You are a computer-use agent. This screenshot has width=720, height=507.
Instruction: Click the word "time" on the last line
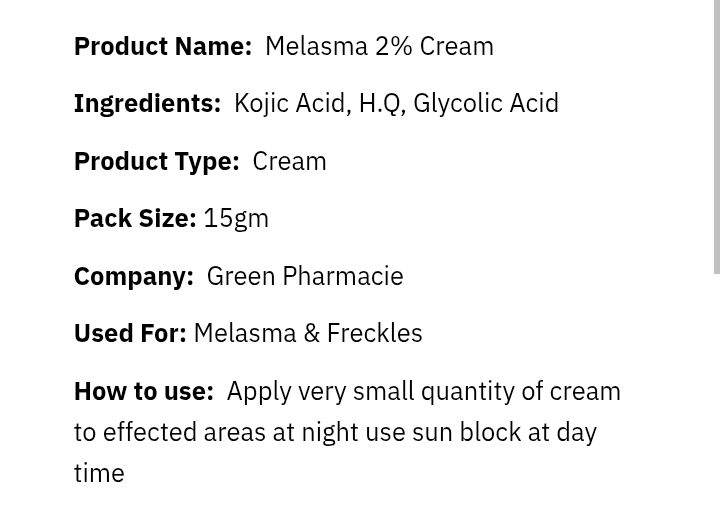[99, 473]
